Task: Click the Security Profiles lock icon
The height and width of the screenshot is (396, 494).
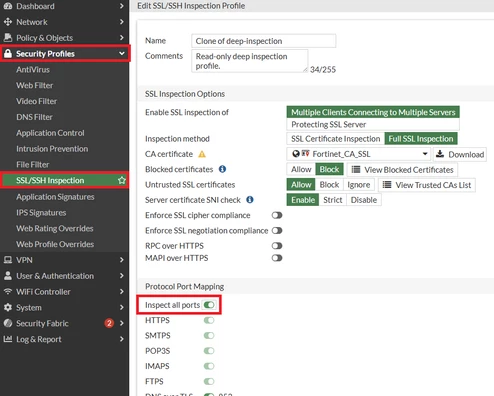Action: point(8,54)
